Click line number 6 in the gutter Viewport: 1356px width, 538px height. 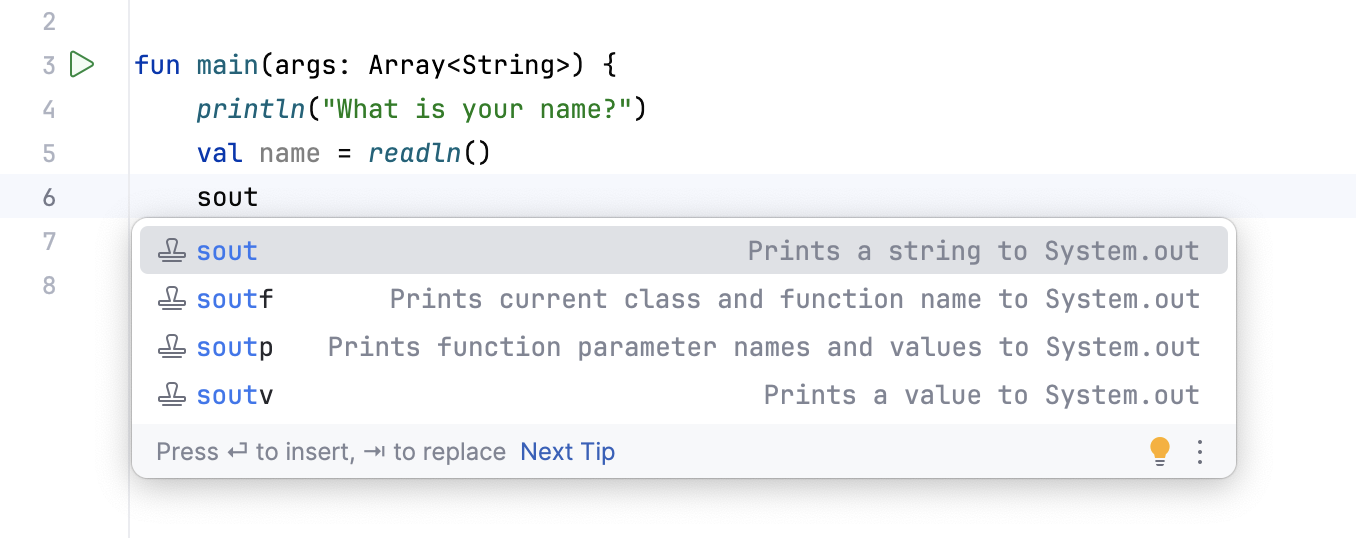click(49, 197)
